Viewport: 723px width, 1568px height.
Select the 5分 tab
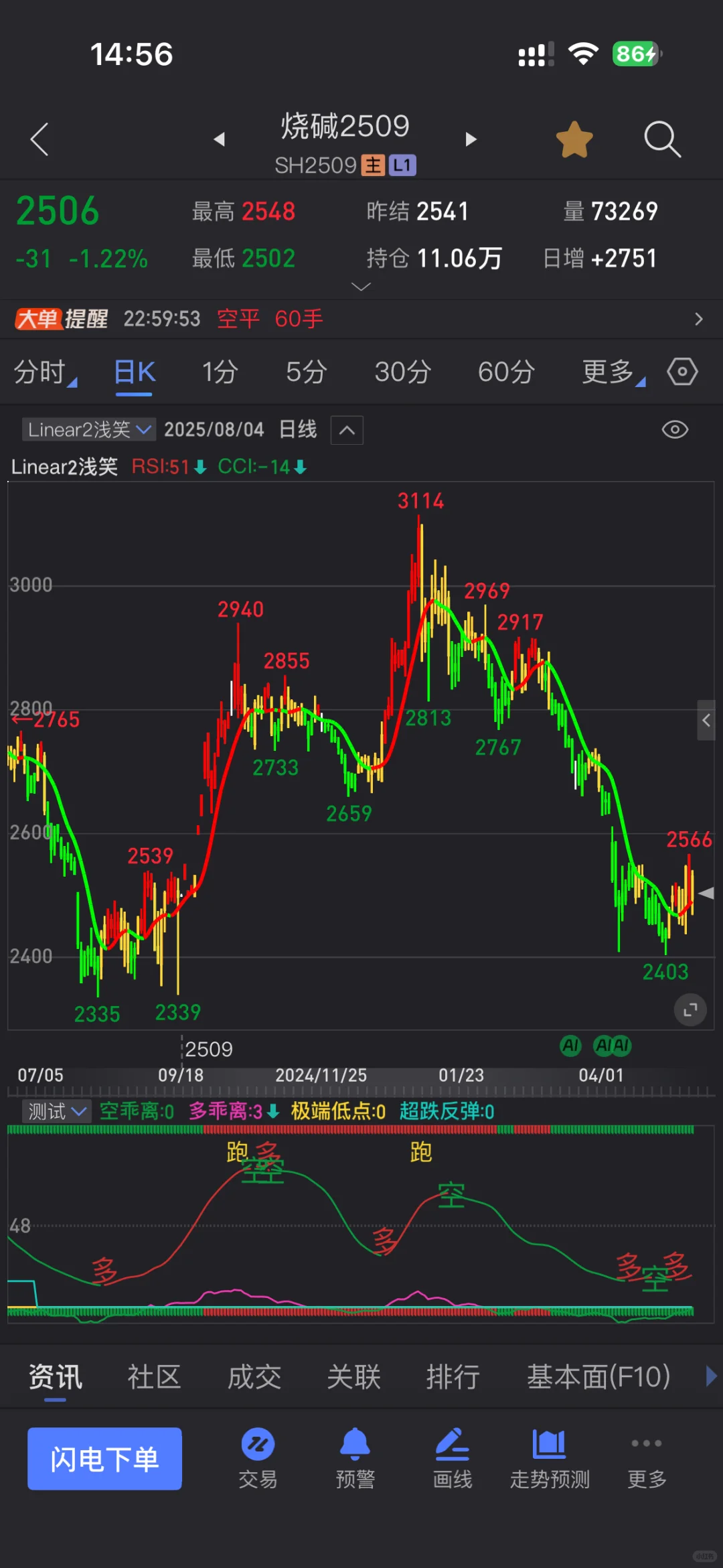point(307,372)
